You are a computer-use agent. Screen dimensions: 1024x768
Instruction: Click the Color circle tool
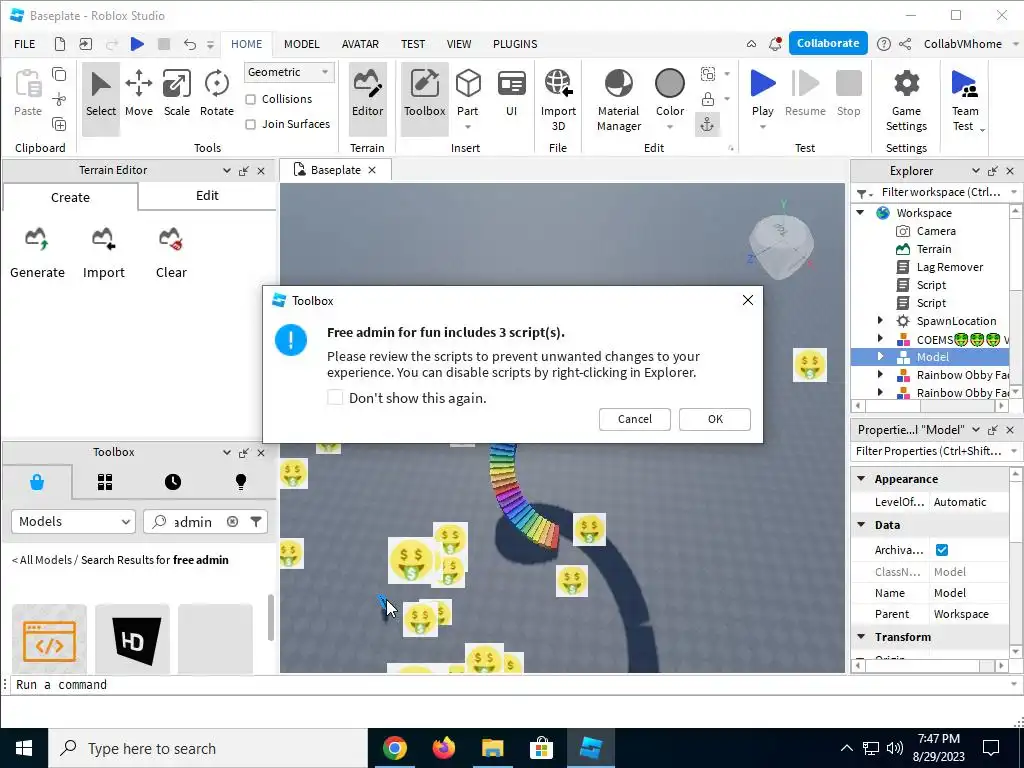[669, 93]
